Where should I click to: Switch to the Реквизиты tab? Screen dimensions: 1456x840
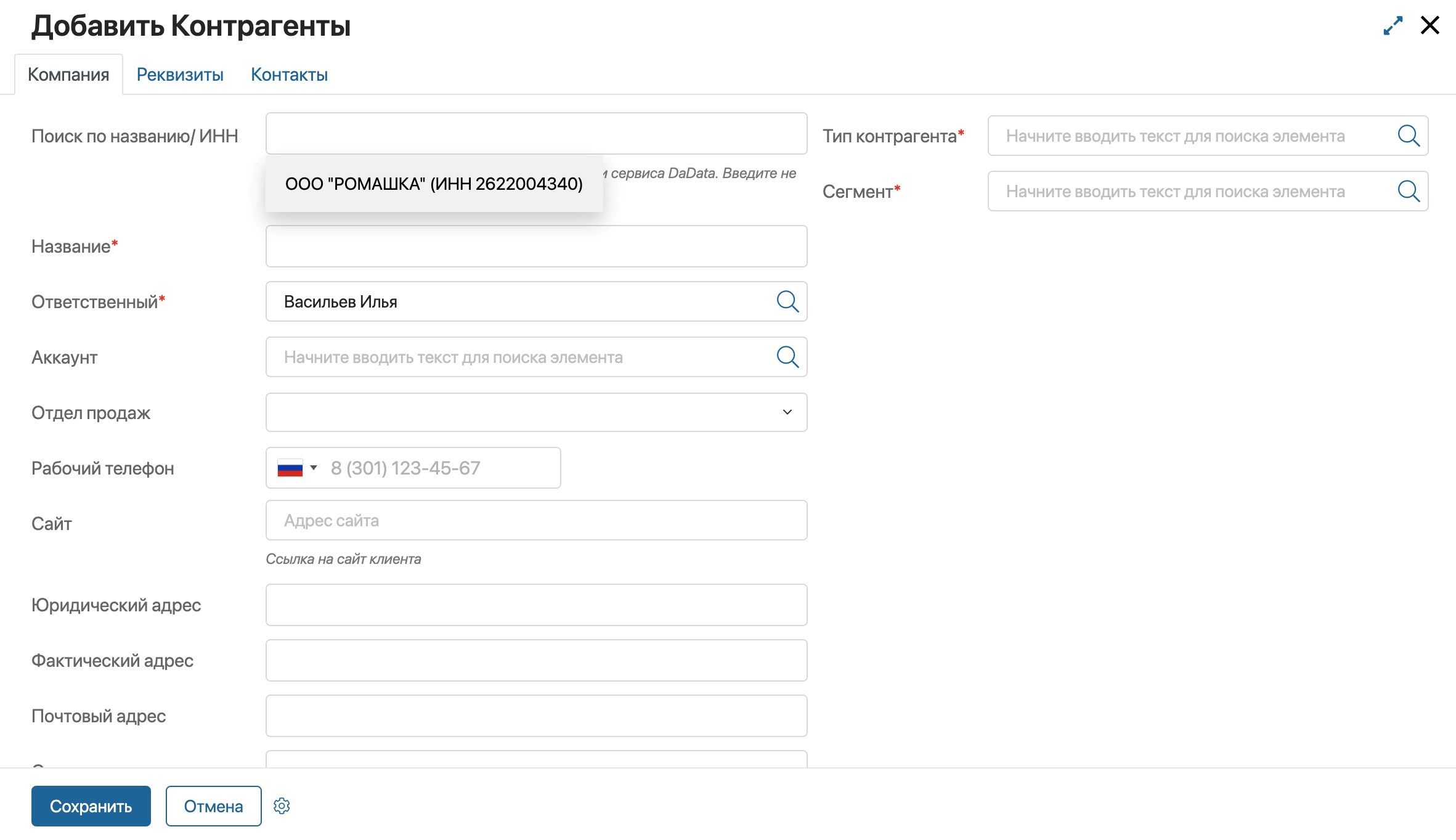[x=178, y=74]
